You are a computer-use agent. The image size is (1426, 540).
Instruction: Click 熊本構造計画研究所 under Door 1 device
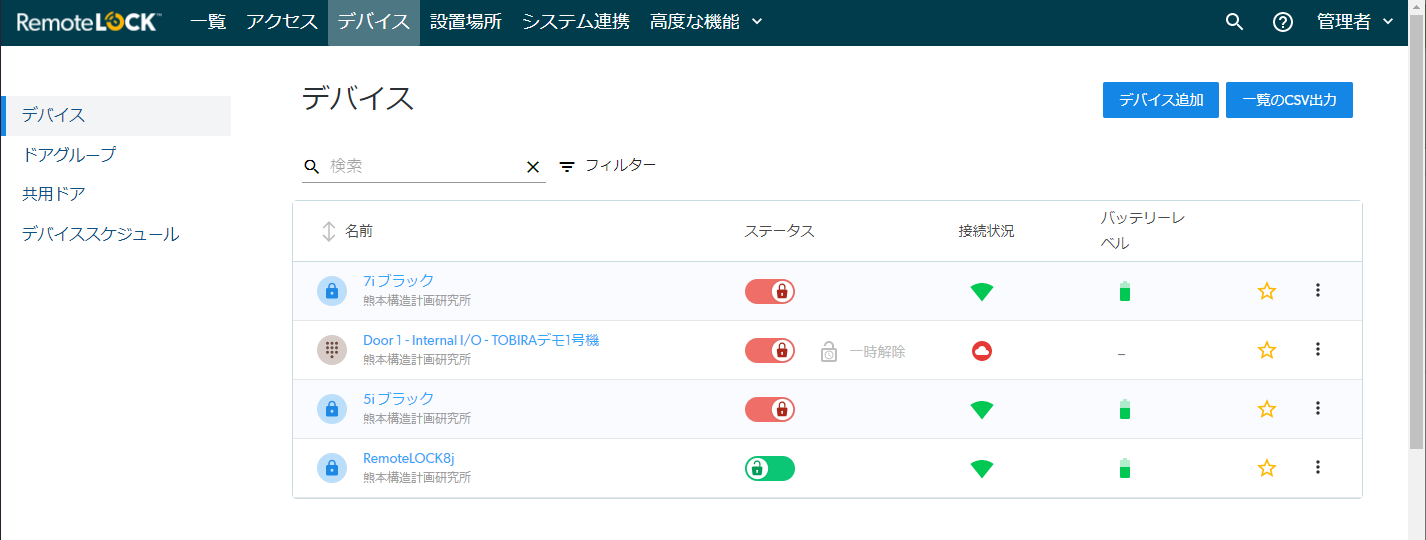pos(417,360)
